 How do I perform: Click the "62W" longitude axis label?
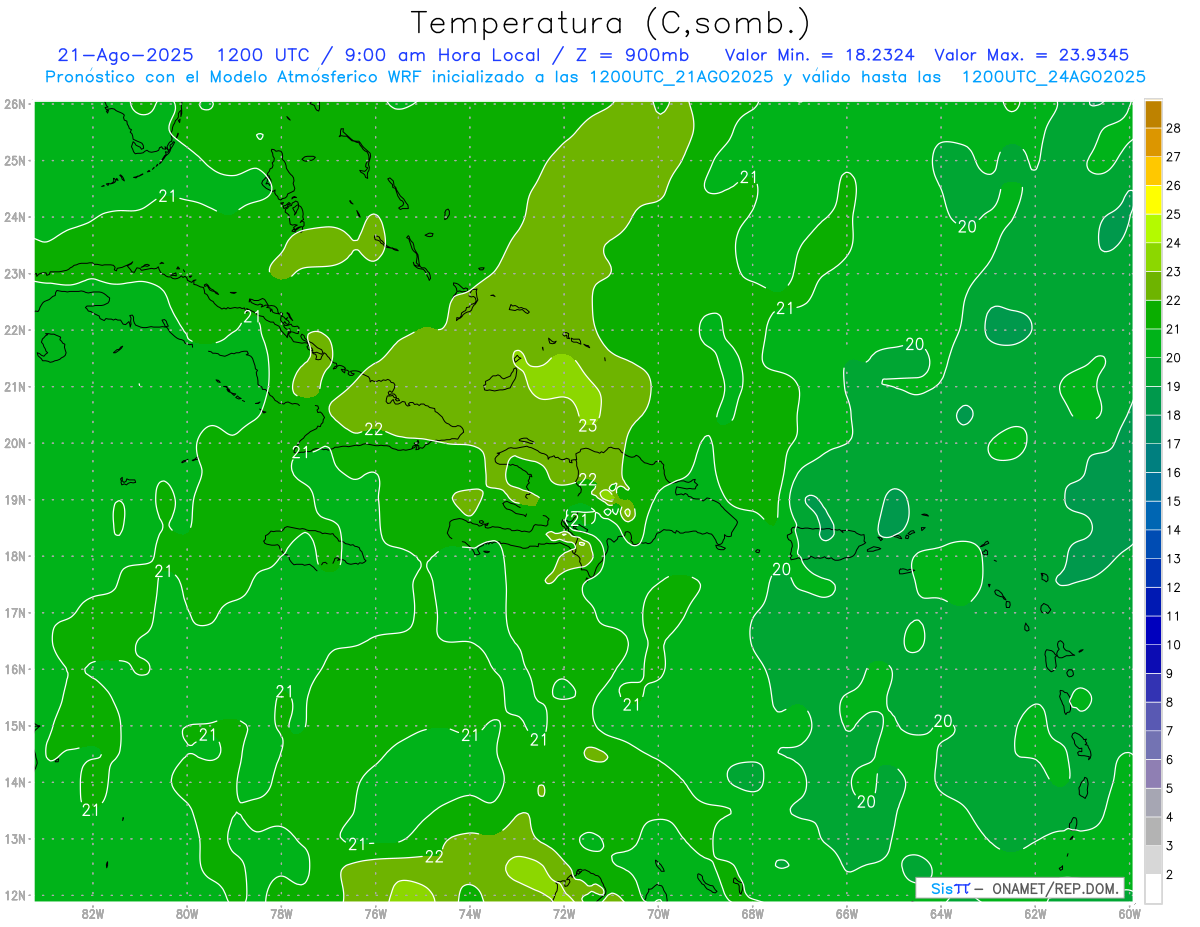[x=1035, y=913]
